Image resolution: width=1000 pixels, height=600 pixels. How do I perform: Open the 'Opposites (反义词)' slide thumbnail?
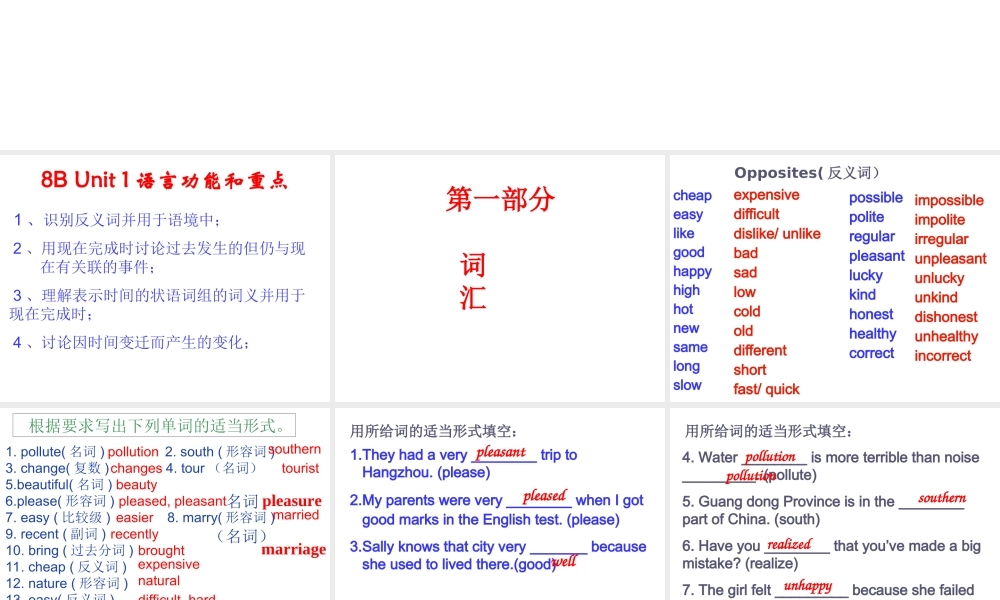(835, 278)
